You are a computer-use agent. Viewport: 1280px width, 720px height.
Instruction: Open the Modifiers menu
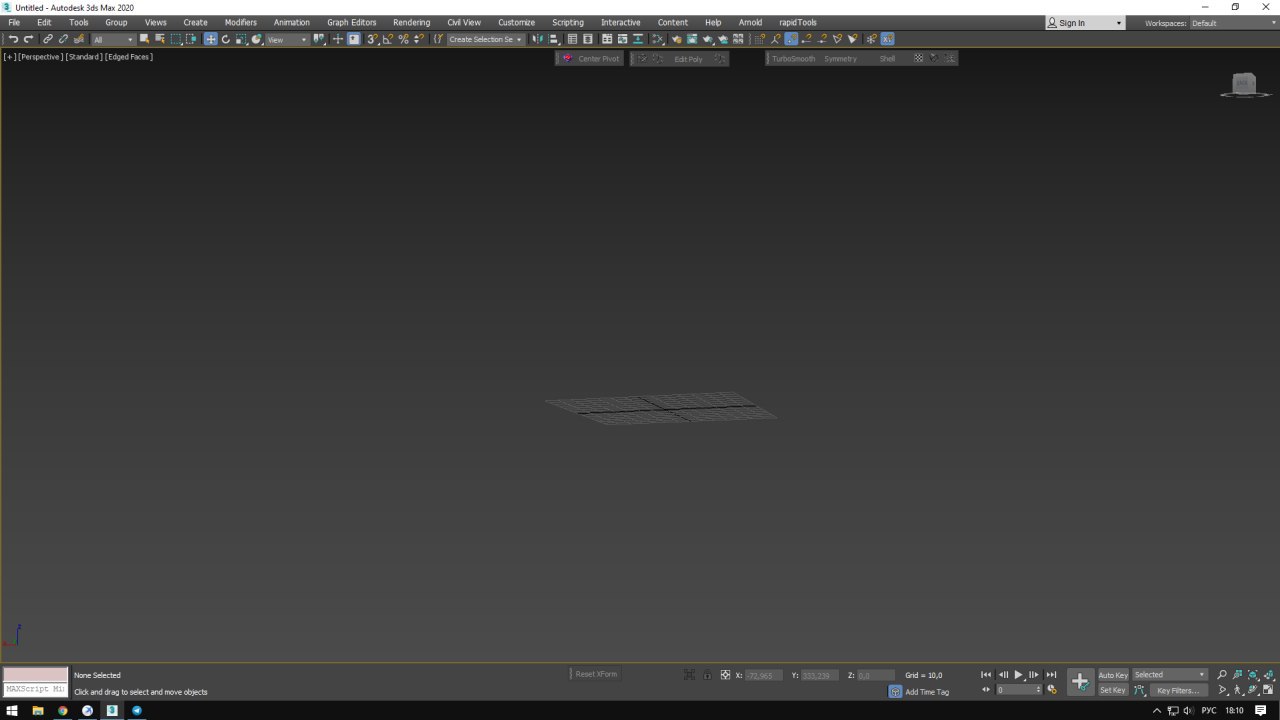[241, 22]
